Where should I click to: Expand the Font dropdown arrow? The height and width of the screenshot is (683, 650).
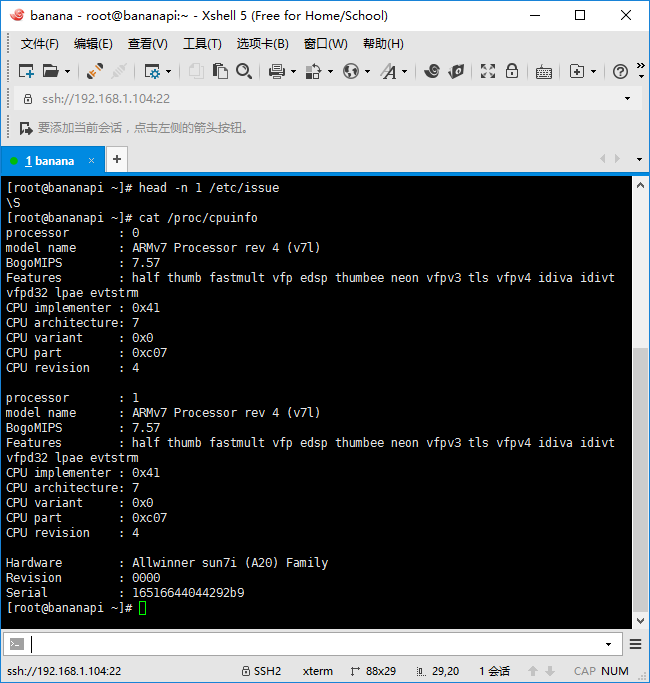coord(404,71)
